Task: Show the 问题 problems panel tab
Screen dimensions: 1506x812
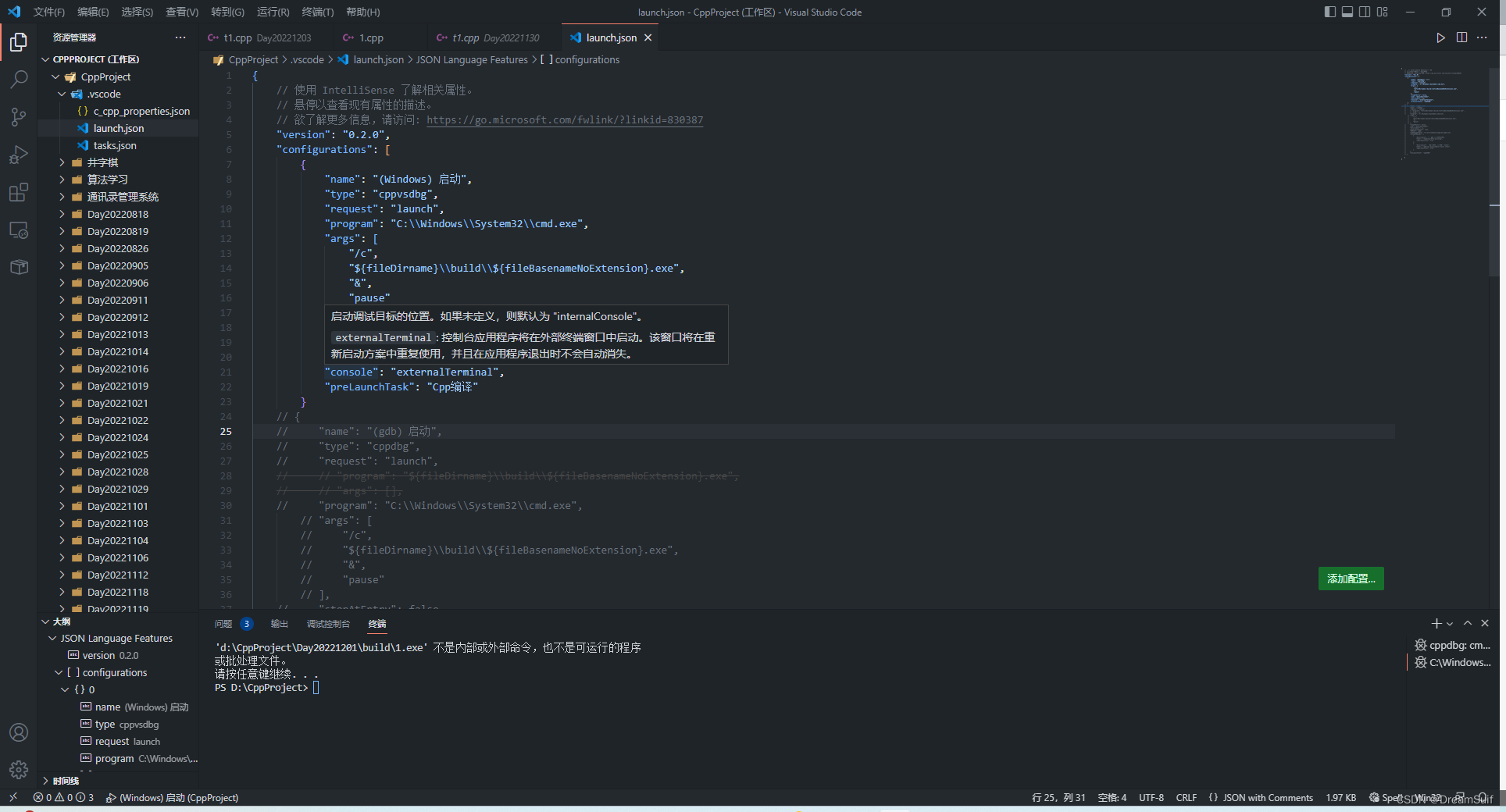Action: (x=223, y=624)
